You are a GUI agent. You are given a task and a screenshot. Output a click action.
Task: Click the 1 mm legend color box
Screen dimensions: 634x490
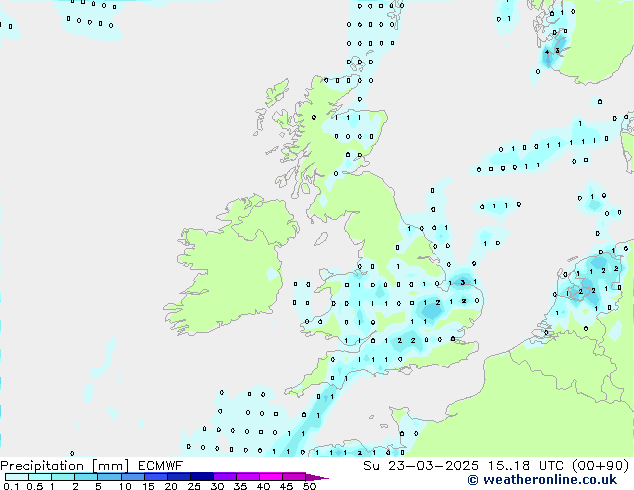pyautogui.click(x=63, y=477)
